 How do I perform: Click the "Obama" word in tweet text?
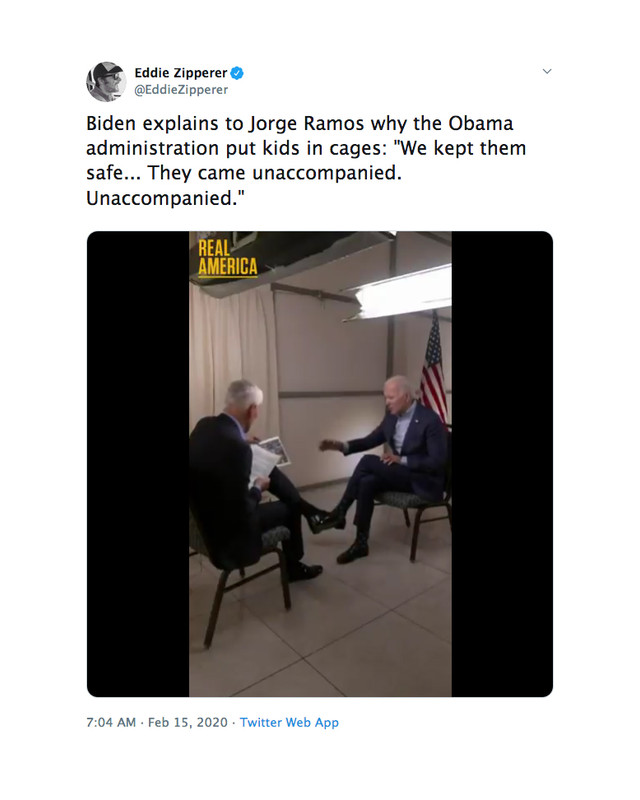[481, 123]
